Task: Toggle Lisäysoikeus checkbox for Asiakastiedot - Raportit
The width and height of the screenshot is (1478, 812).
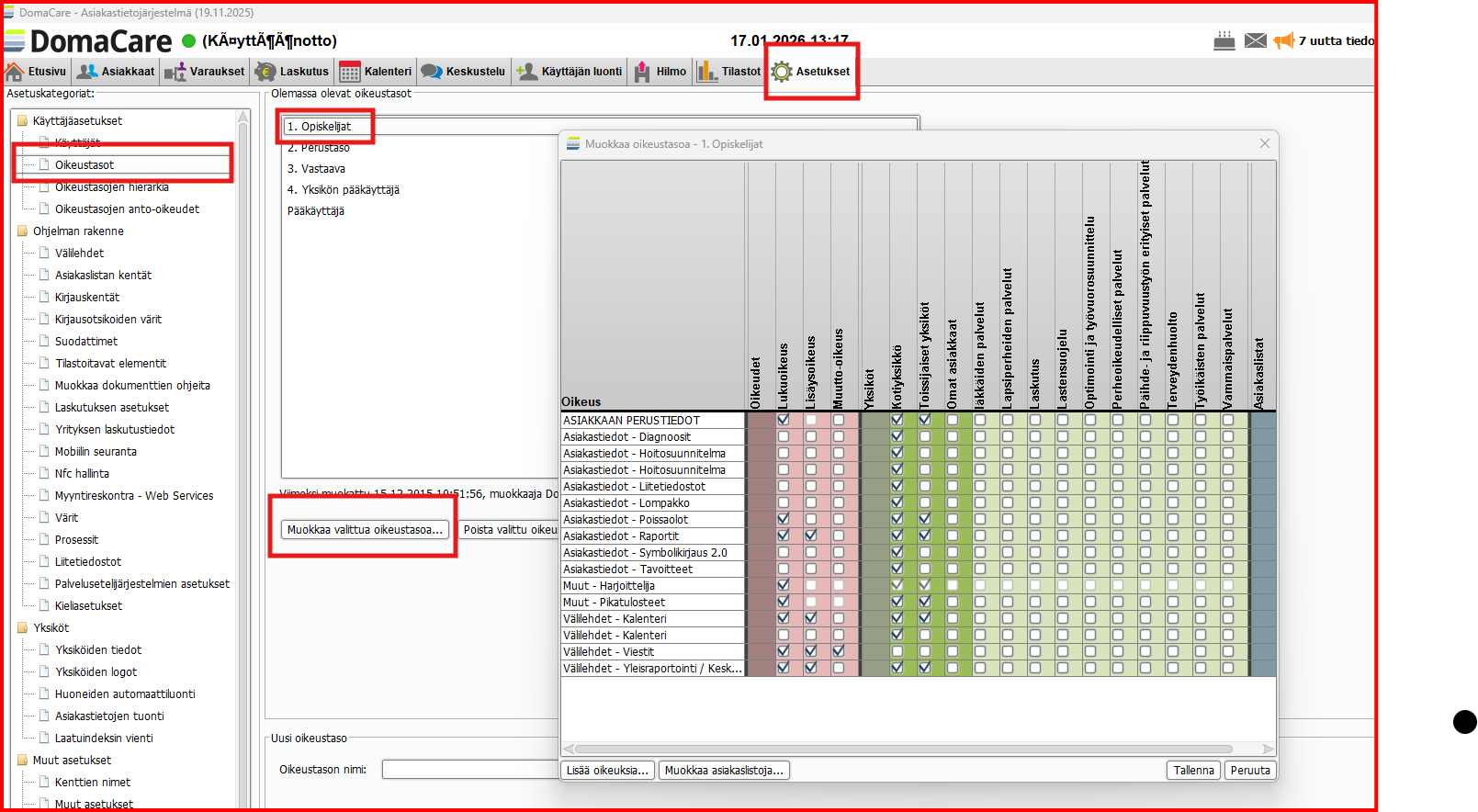Action: pos(811,536)
